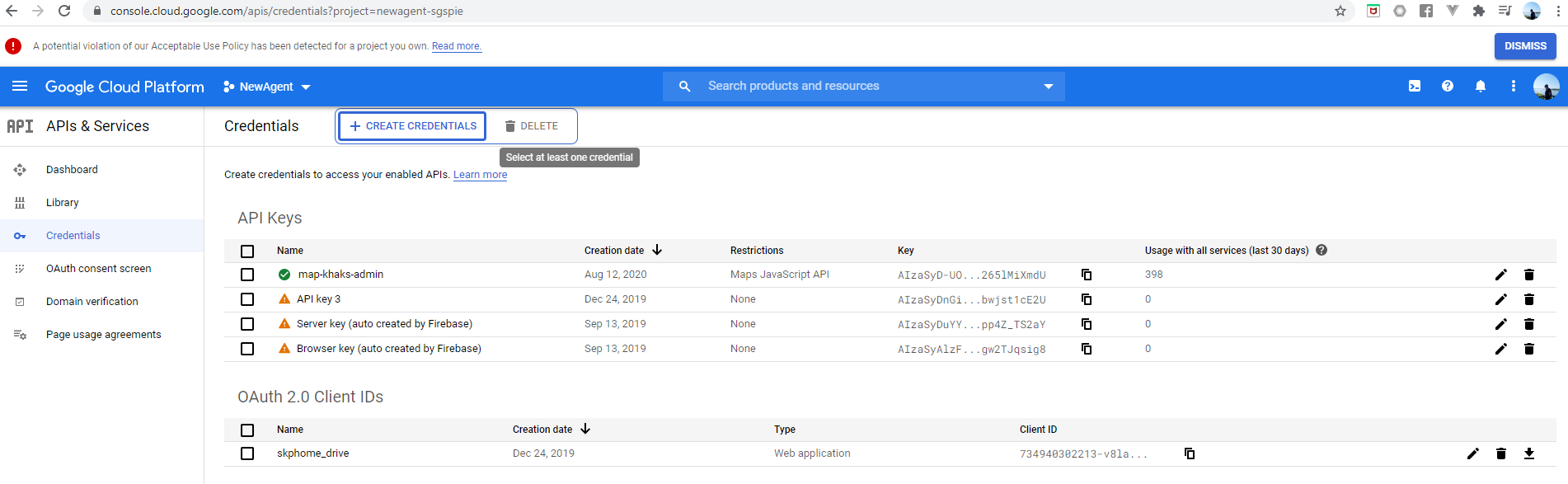The image size is (1568, 484).
Task: Focus the Search products and resources field
Action: click(866, 86)
